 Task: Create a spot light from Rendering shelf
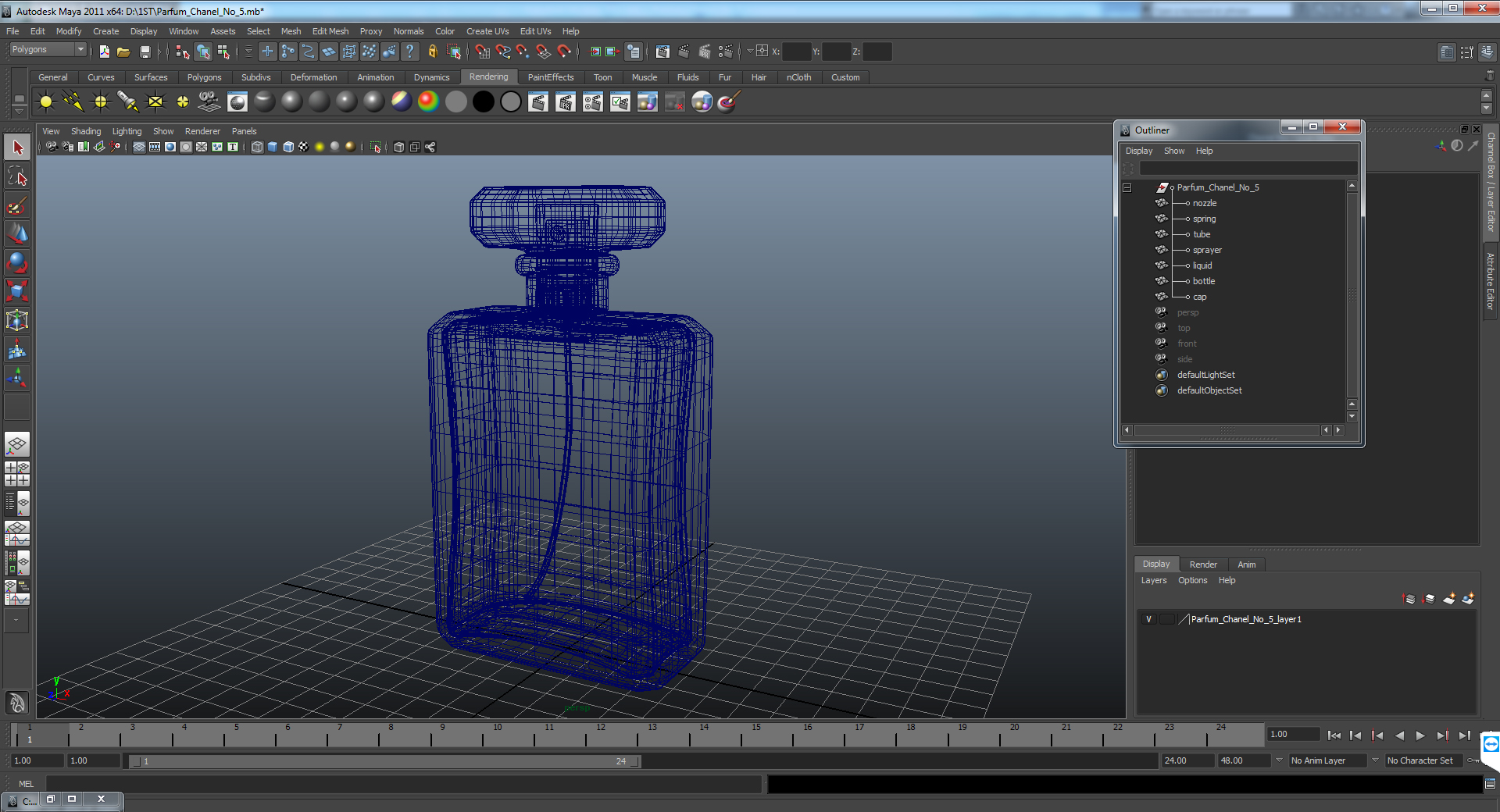[x=127, y=101]
